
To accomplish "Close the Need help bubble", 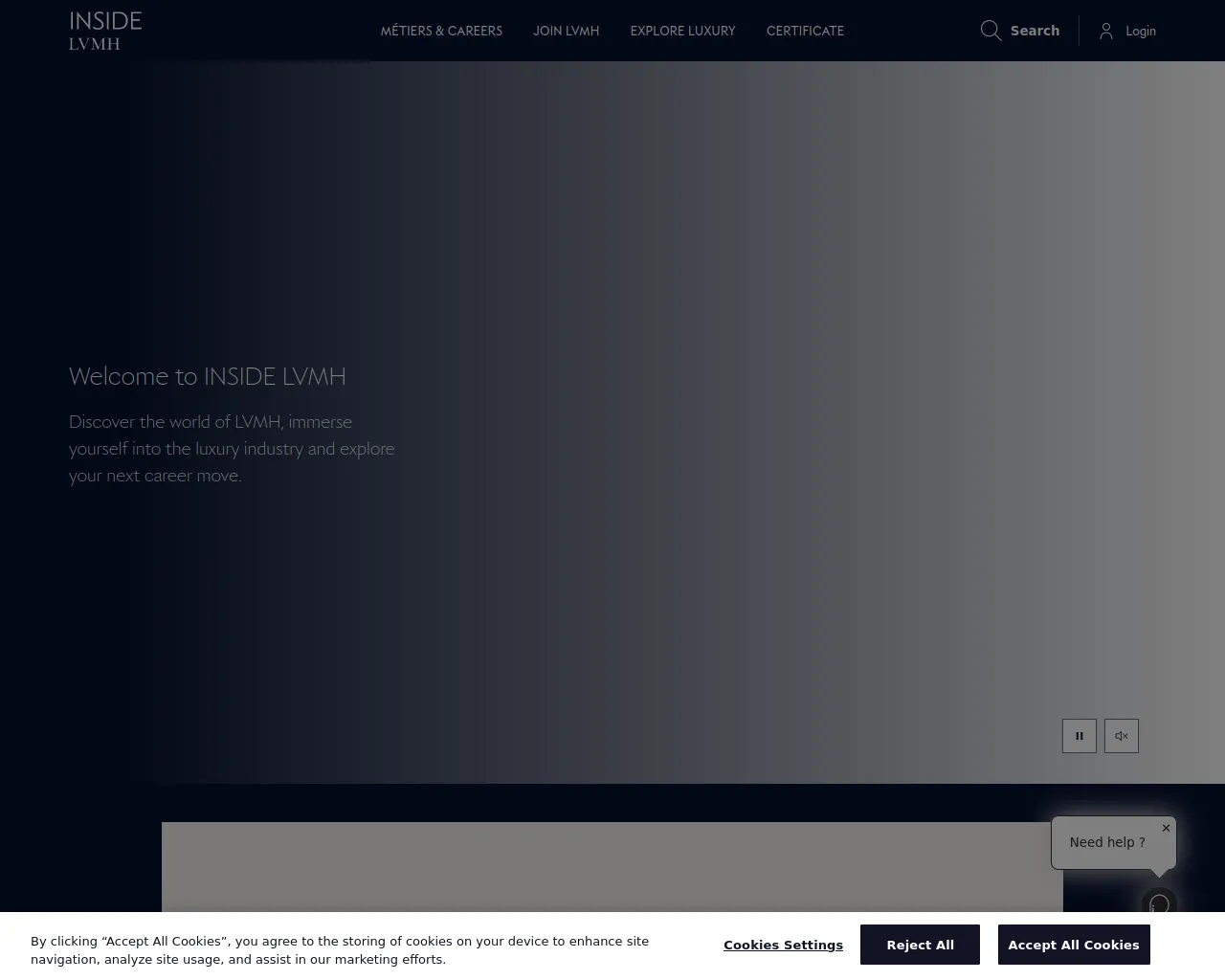I will [x=1166, y=828].
